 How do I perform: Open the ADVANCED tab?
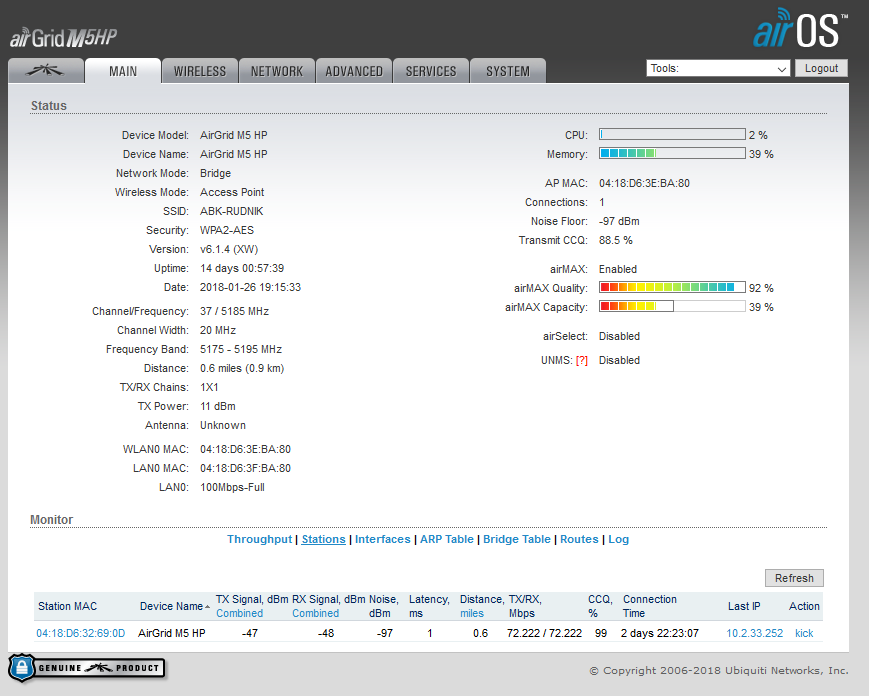tap(354, 71)
